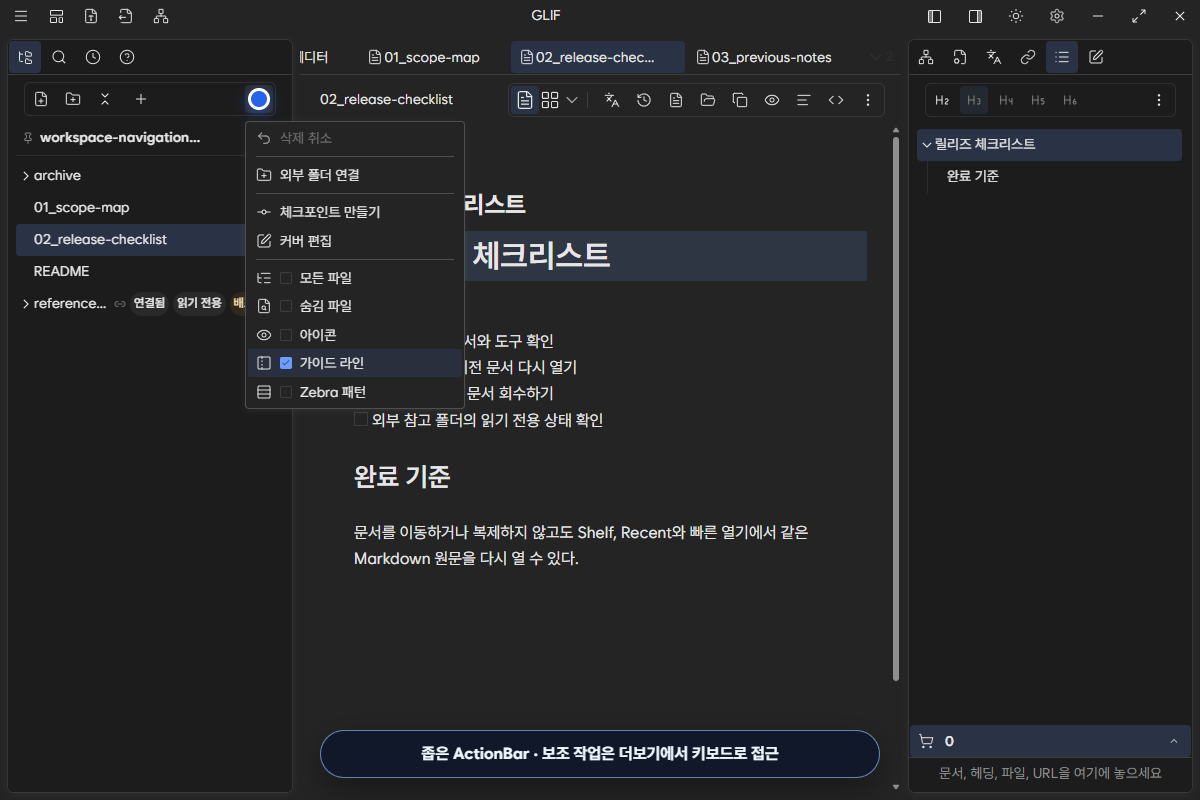The height and width of the screenshot is (800, 1200).
Task: Toggle the left sidebar panel
Action: click(935, 16)
